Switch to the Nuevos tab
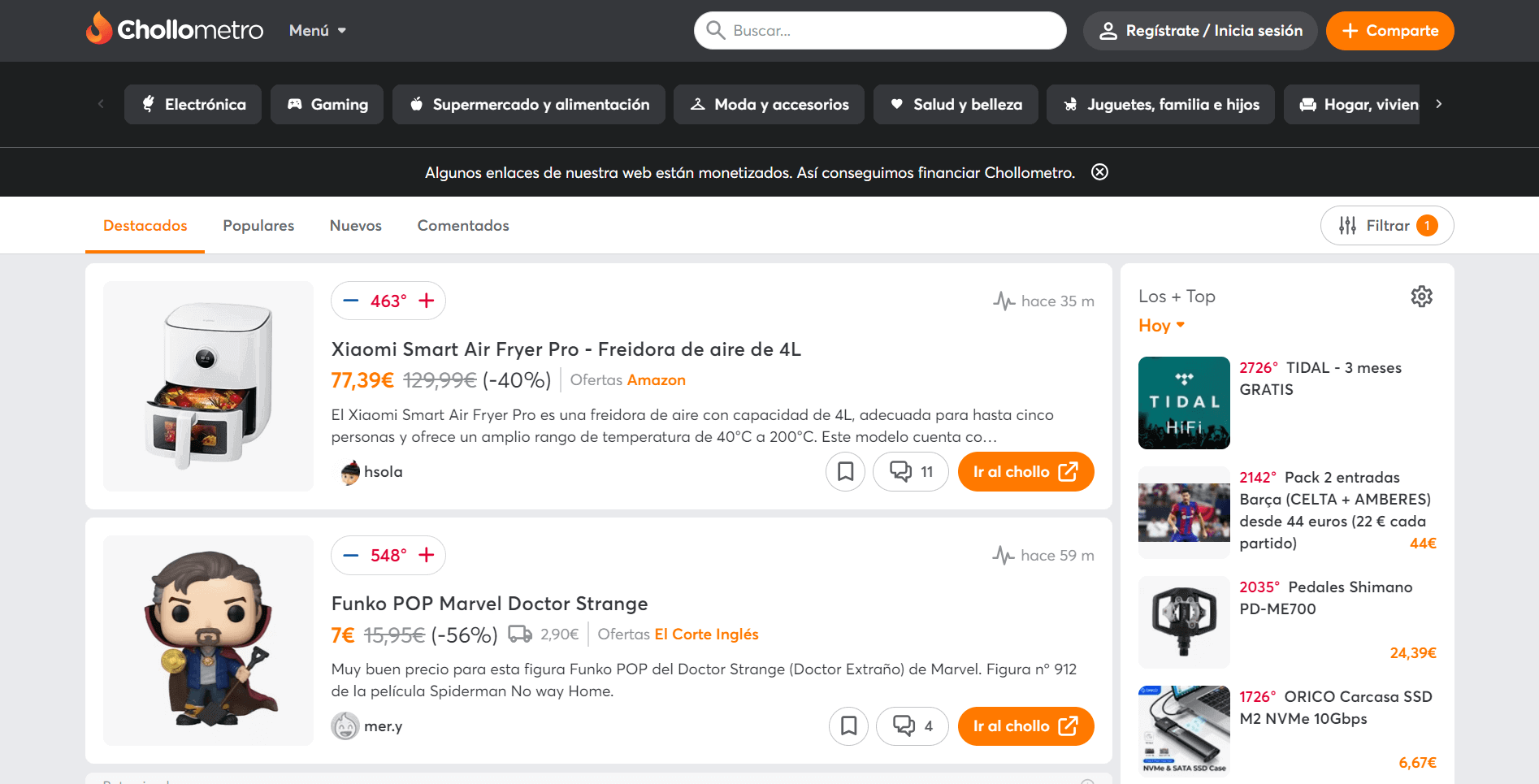Viewport: 1539px width, 784px height. click(355, 226)
